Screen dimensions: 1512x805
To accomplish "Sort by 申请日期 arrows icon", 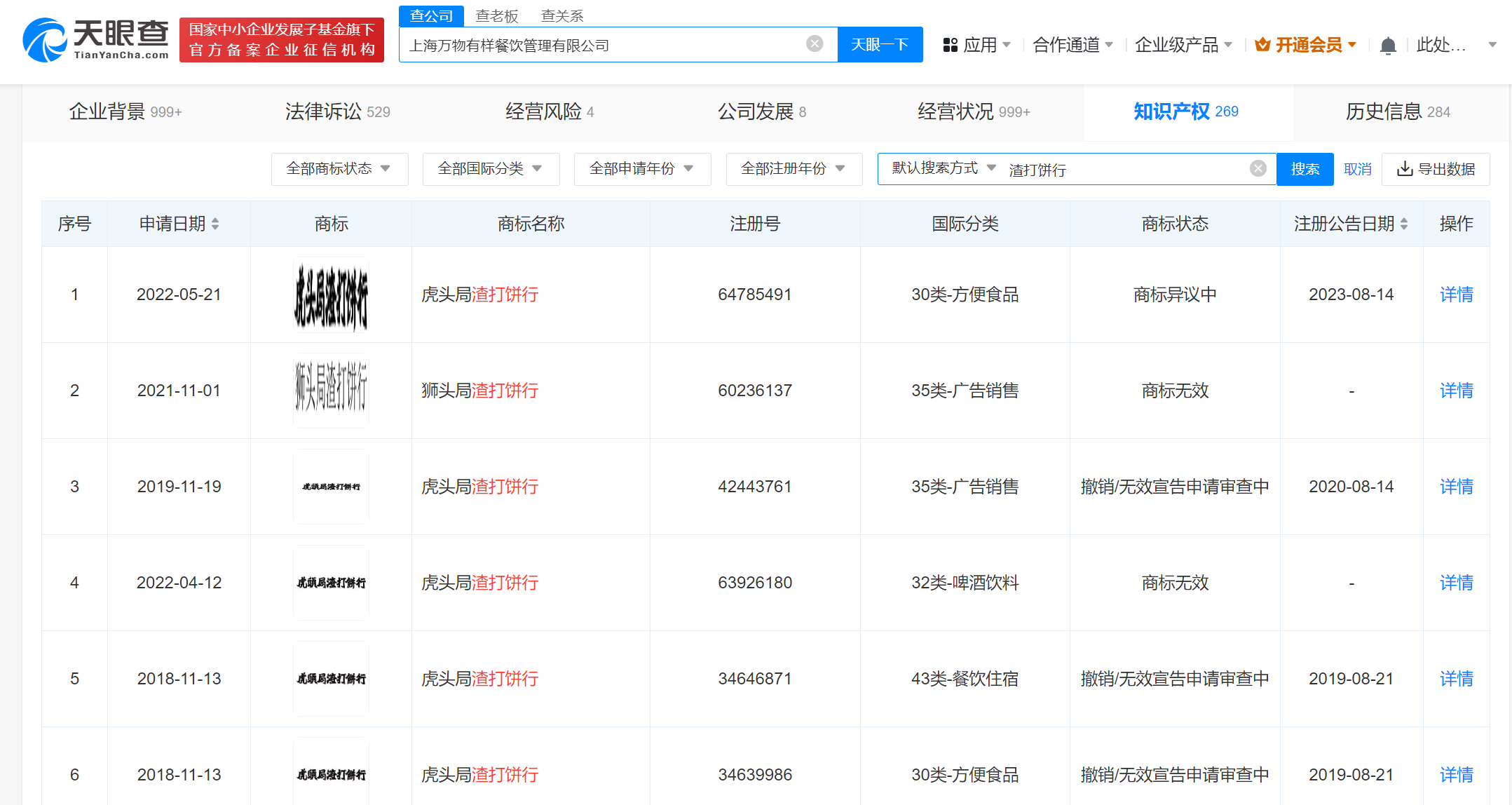I will point(215,224).
